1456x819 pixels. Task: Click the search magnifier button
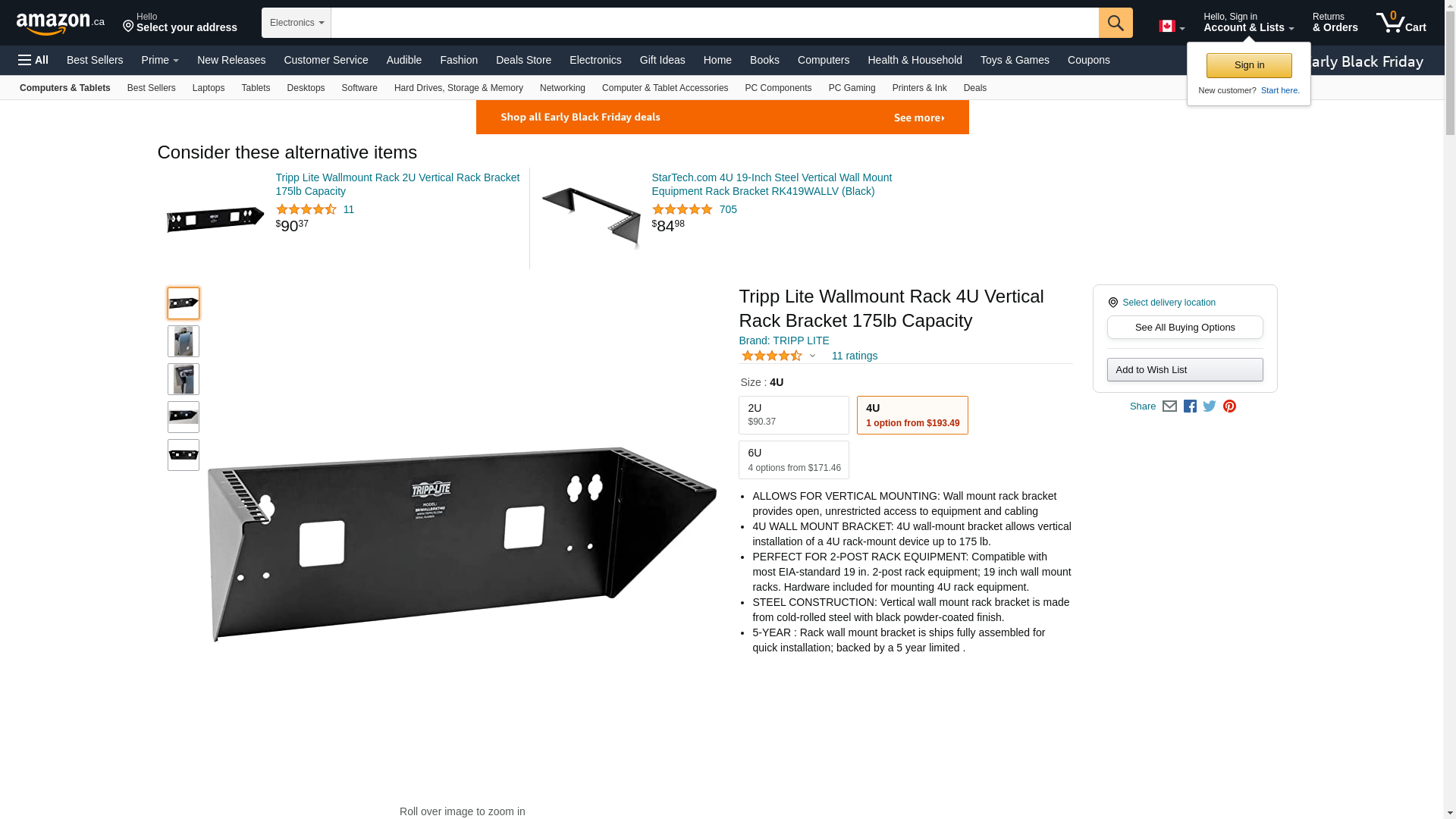(1116, 23)
